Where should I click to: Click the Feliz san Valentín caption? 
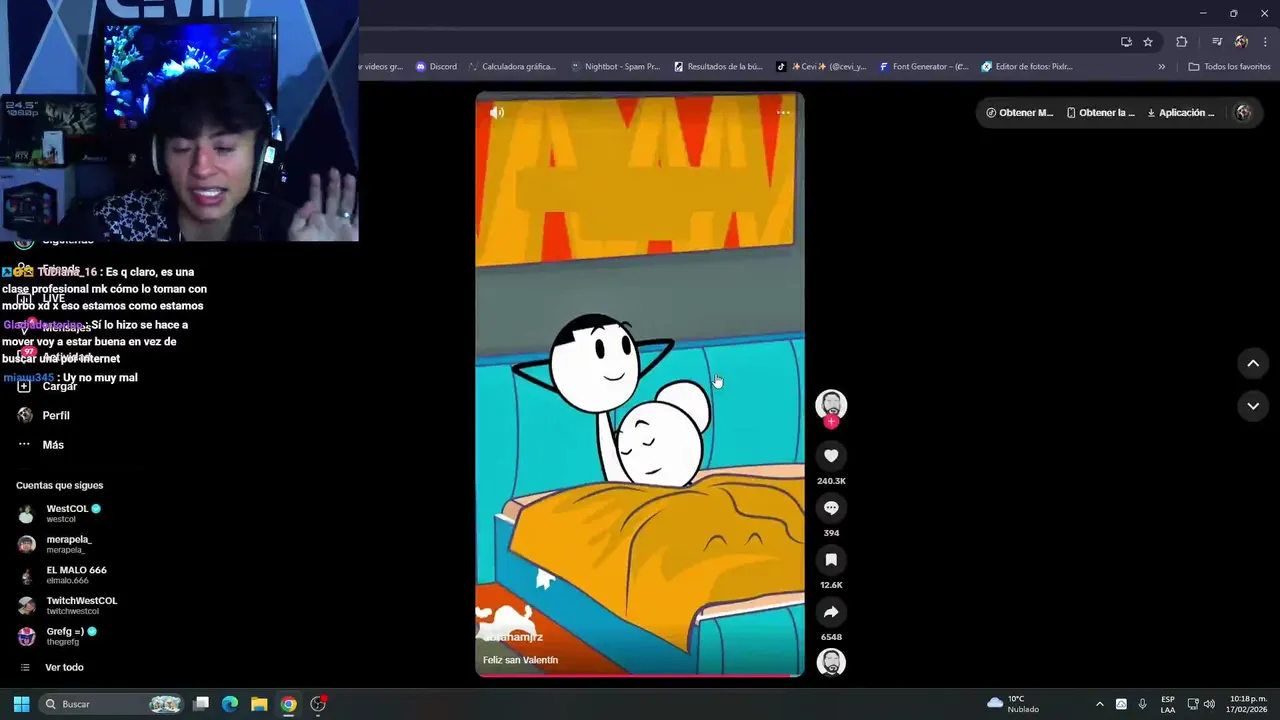point(520,660)
